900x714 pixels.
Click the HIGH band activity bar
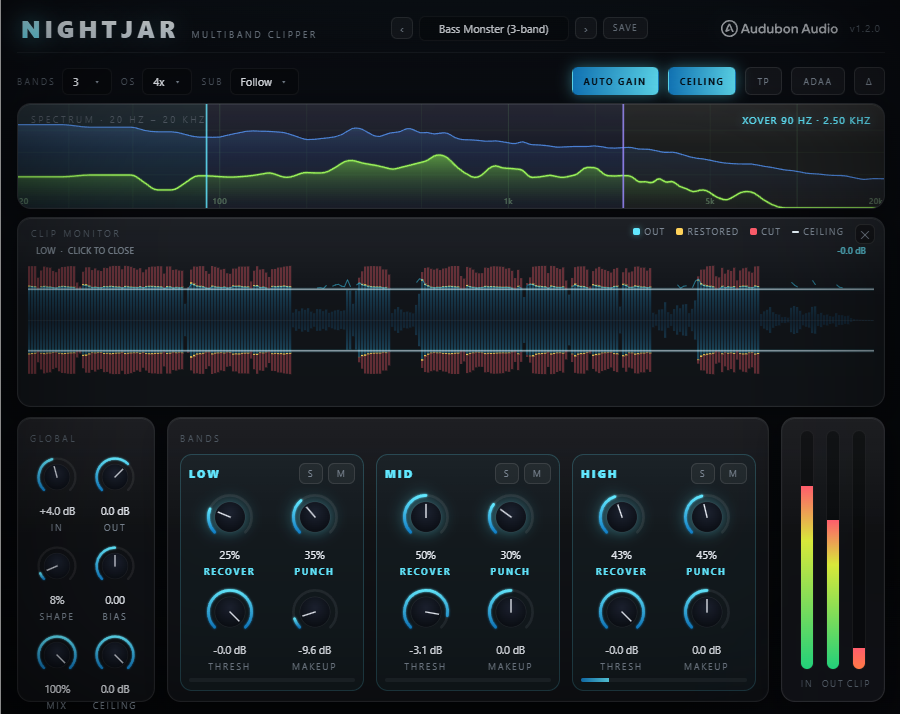click(664, 680)
